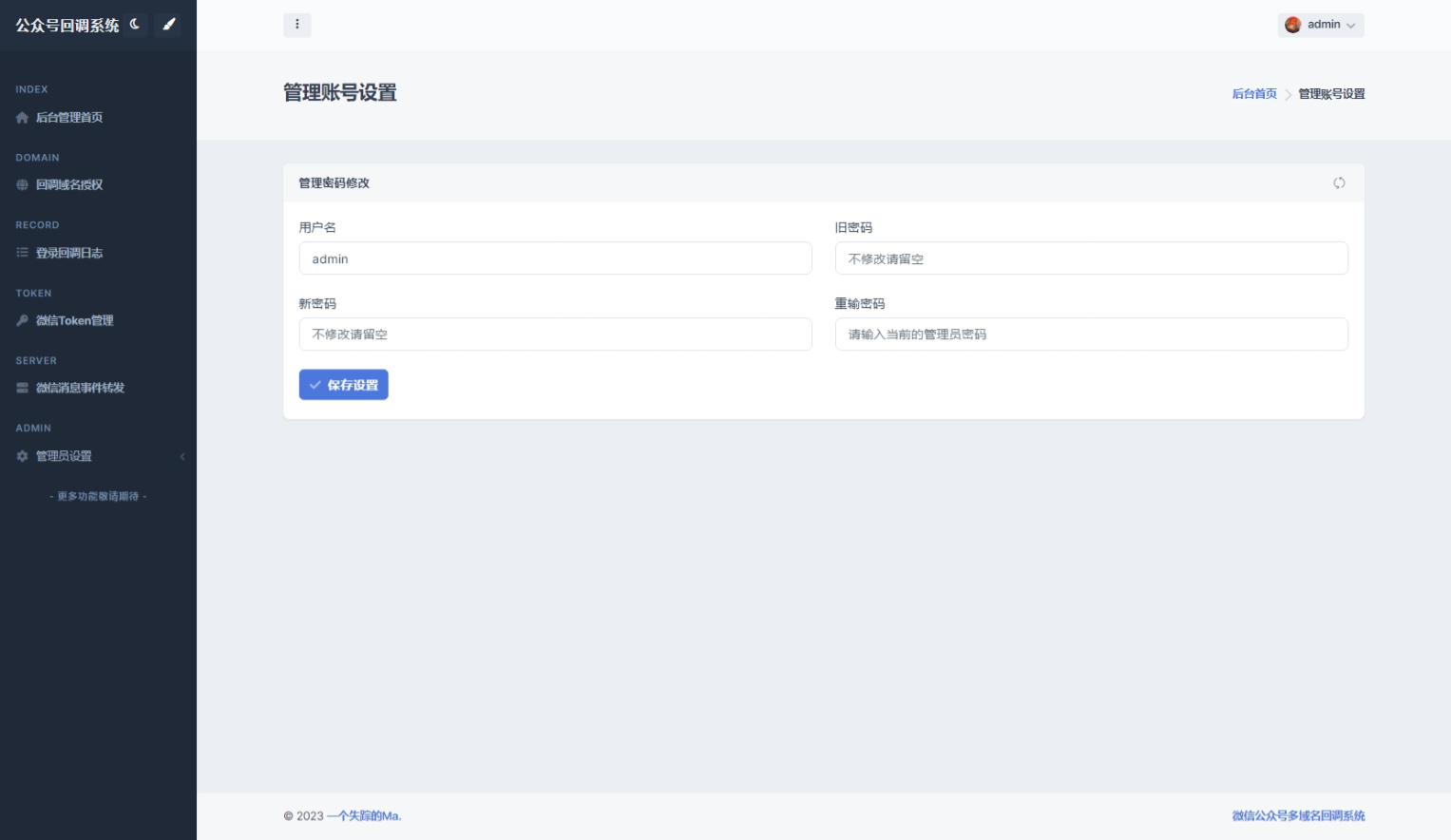Click the 保存设置 button
The width and height of the screenshot is (1451, 840).
tap(343, 385)
